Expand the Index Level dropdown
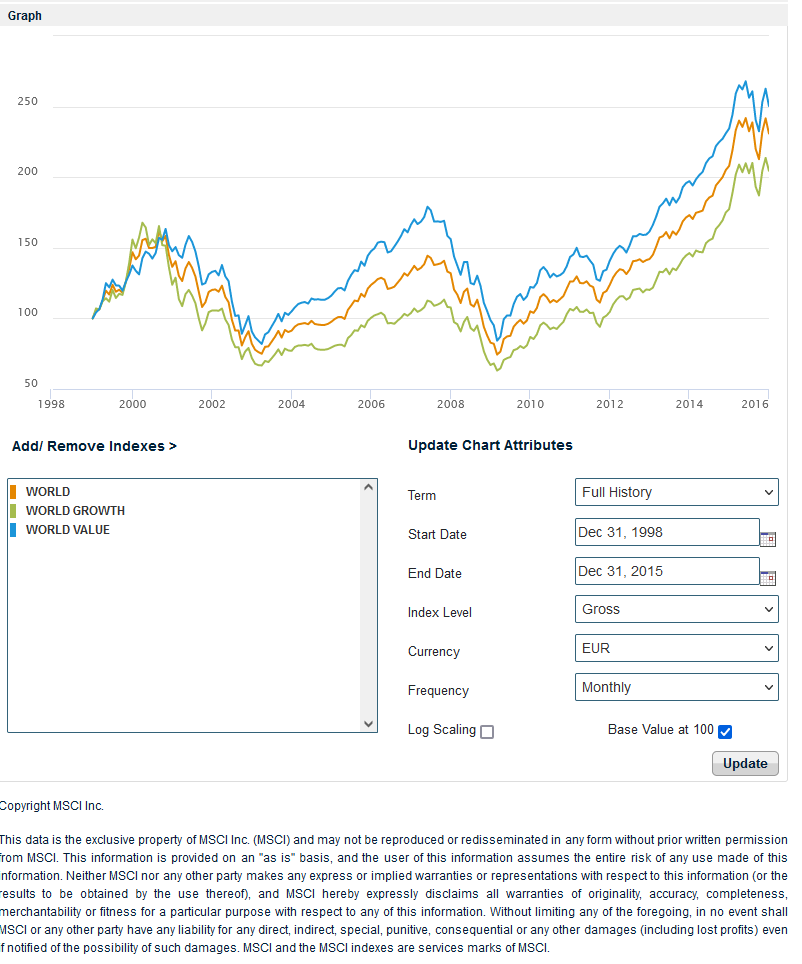 [x=677, y=609]
